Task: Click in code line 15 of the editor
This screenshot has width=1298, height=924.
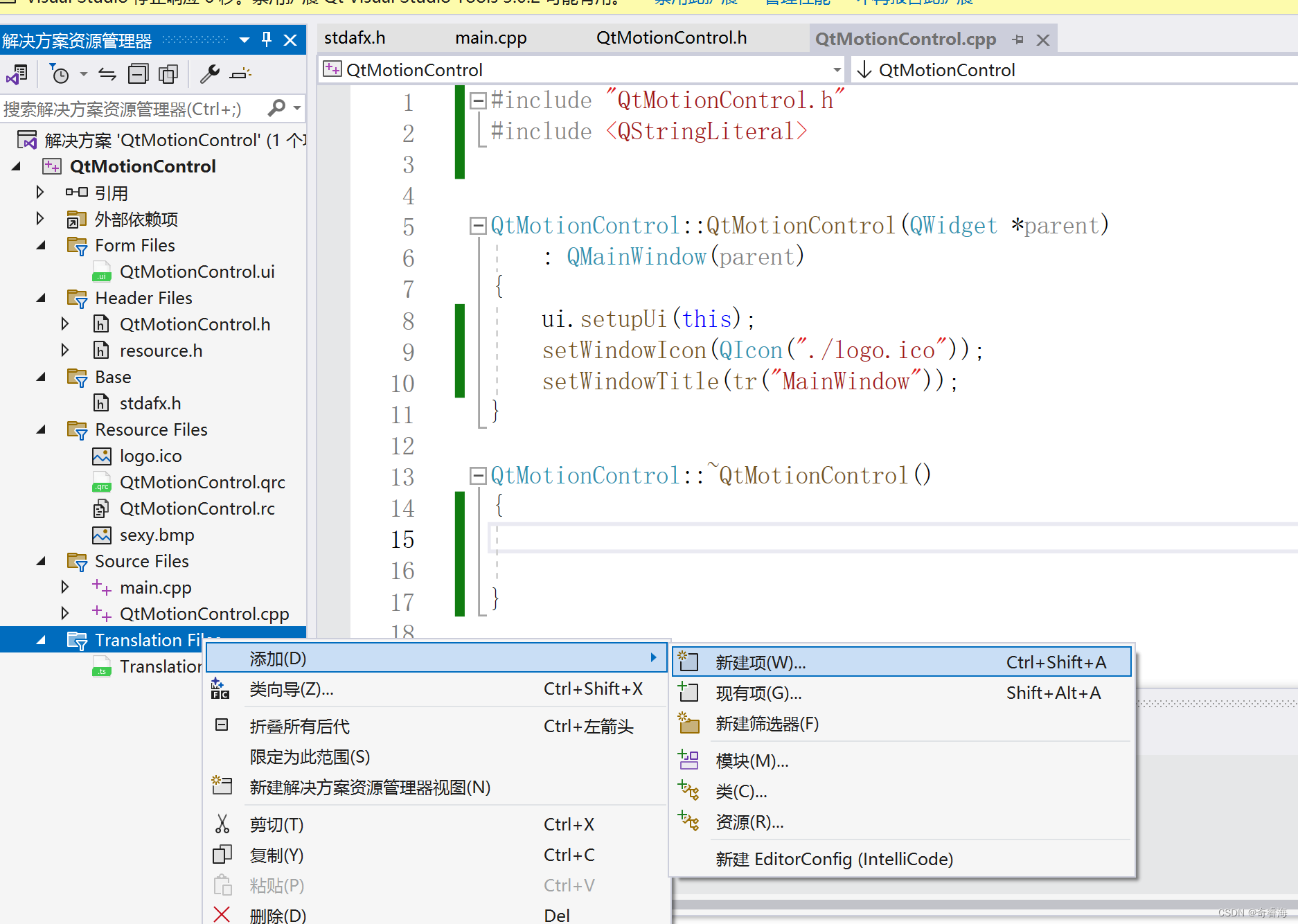Action: (x=894, y=538)
